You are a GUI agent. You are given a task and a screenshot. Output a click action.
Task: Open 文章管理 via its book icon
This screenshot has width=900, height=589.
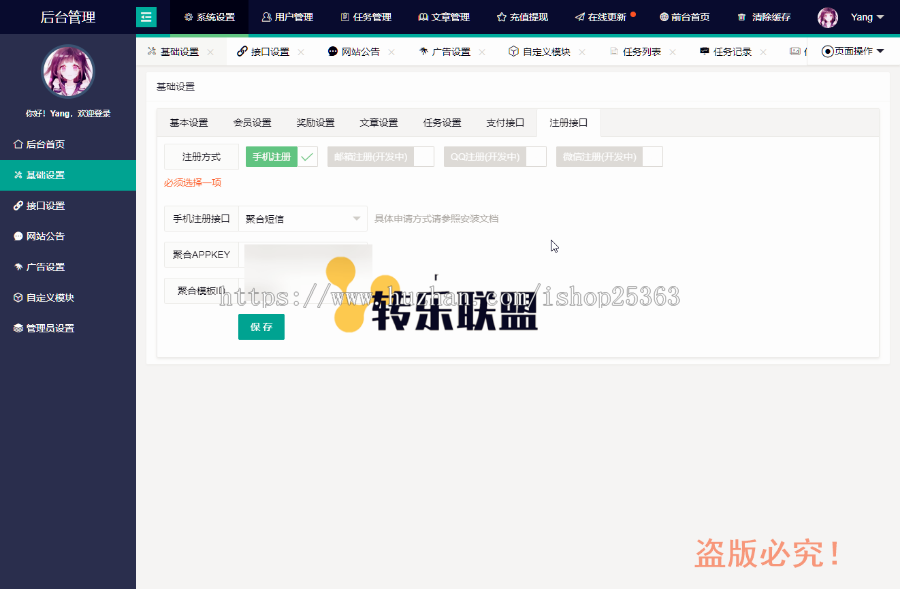click(x=443, y=16)
